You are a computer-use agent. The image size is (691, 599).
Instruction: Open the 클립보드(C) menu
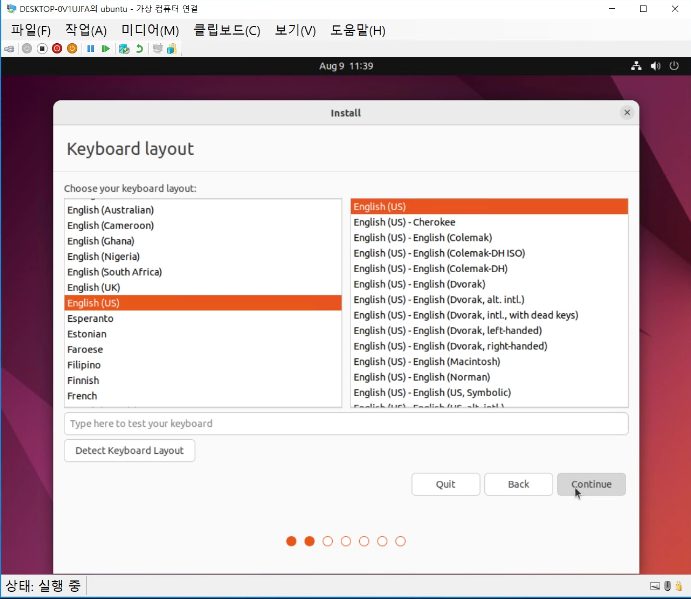pyautogui.click(x=227, y=30)
